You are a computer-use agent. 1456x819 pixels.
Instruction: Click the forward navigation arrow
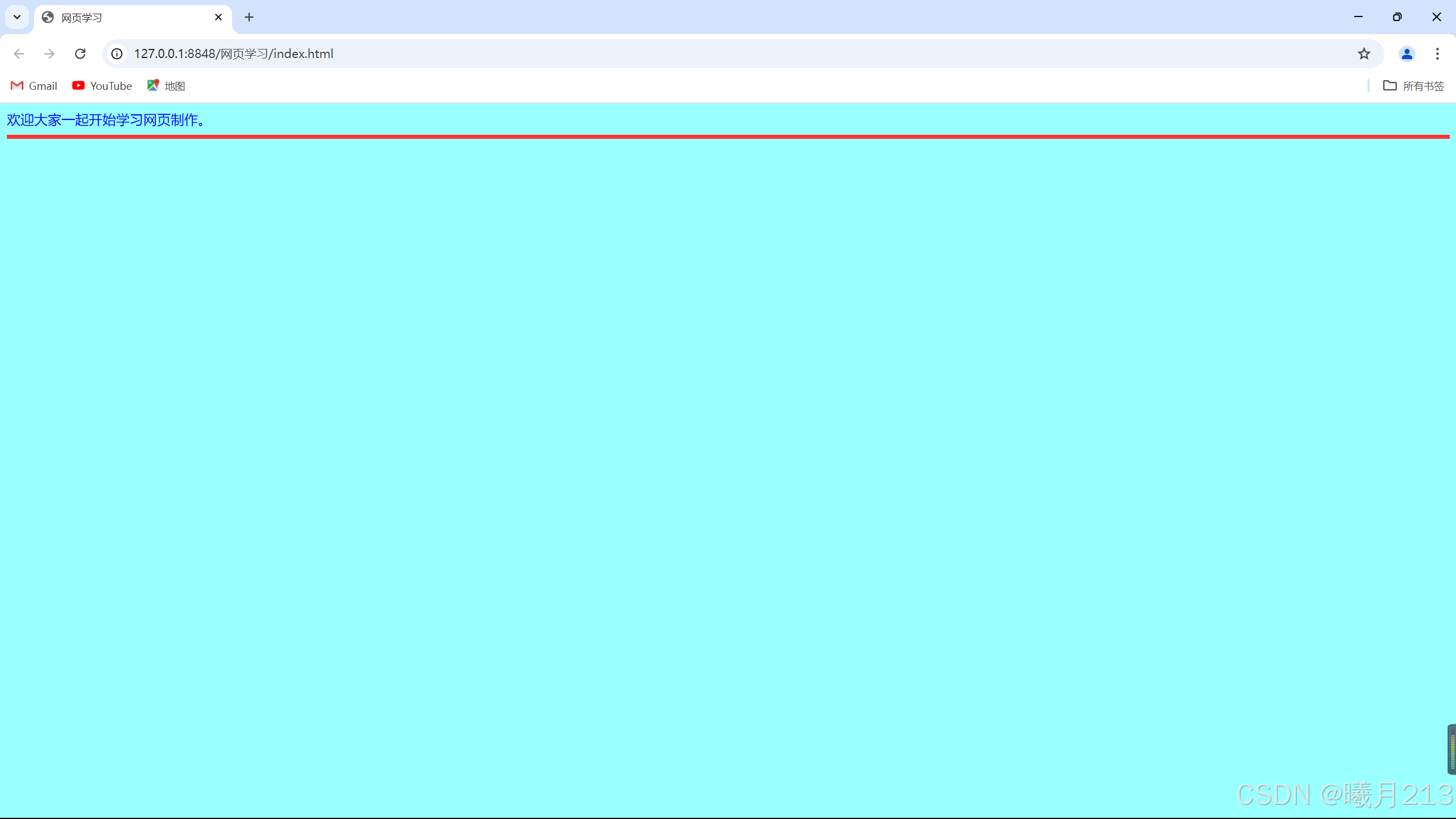(49, 53)
